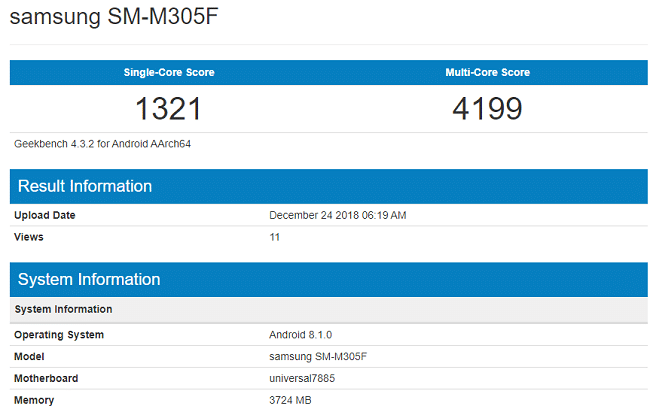The image size is (650, 406).
Task: Select the Motherboard row label
Action: coord(46,378)
